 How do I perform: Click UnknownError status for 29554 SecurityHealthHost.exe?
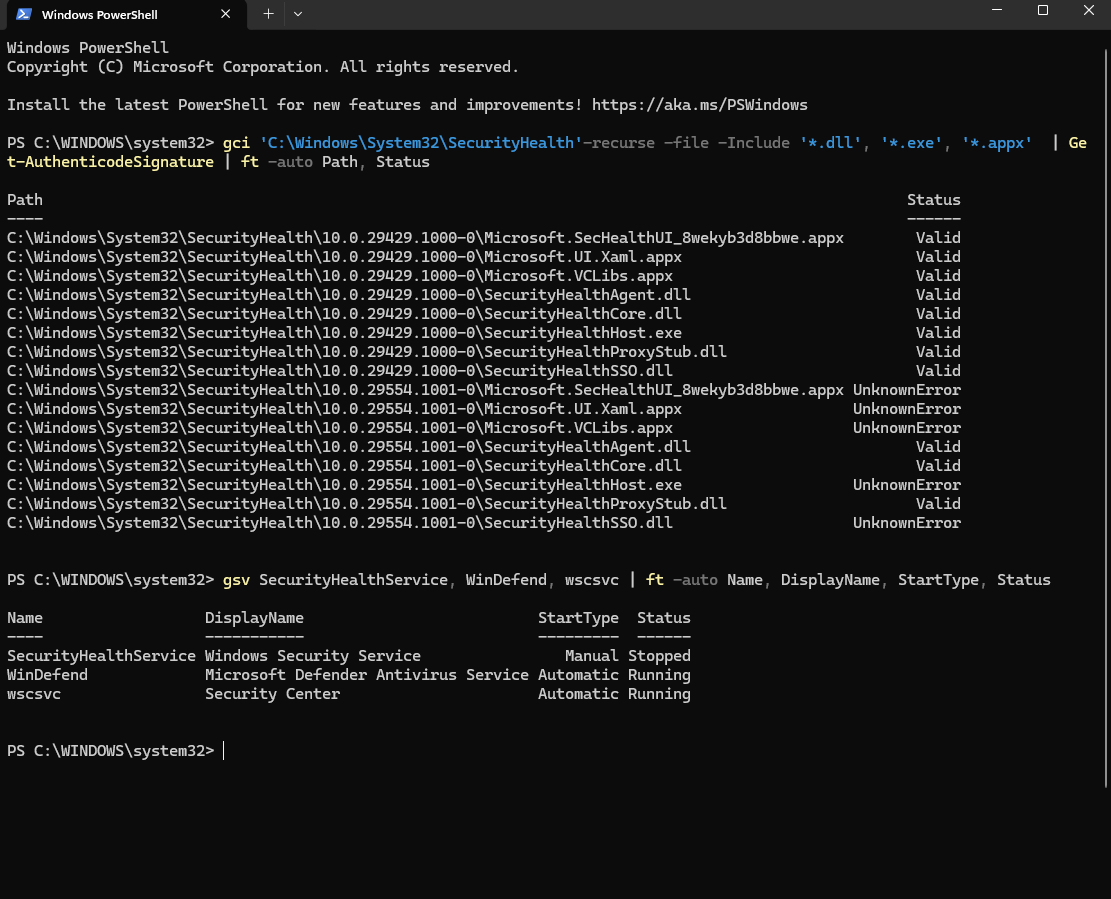907,485
